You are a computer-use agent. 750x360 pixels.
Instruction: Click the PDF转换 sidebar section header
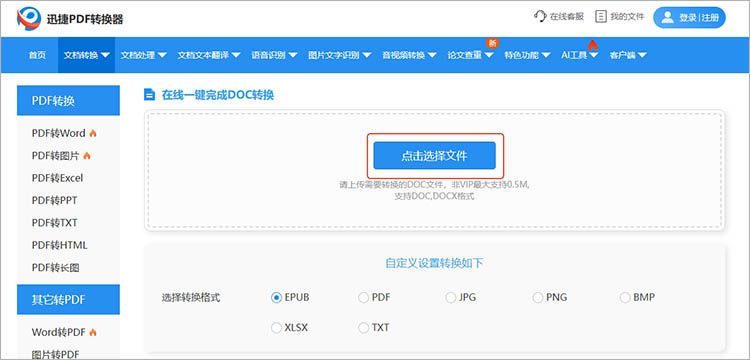(x=68, y=100)
